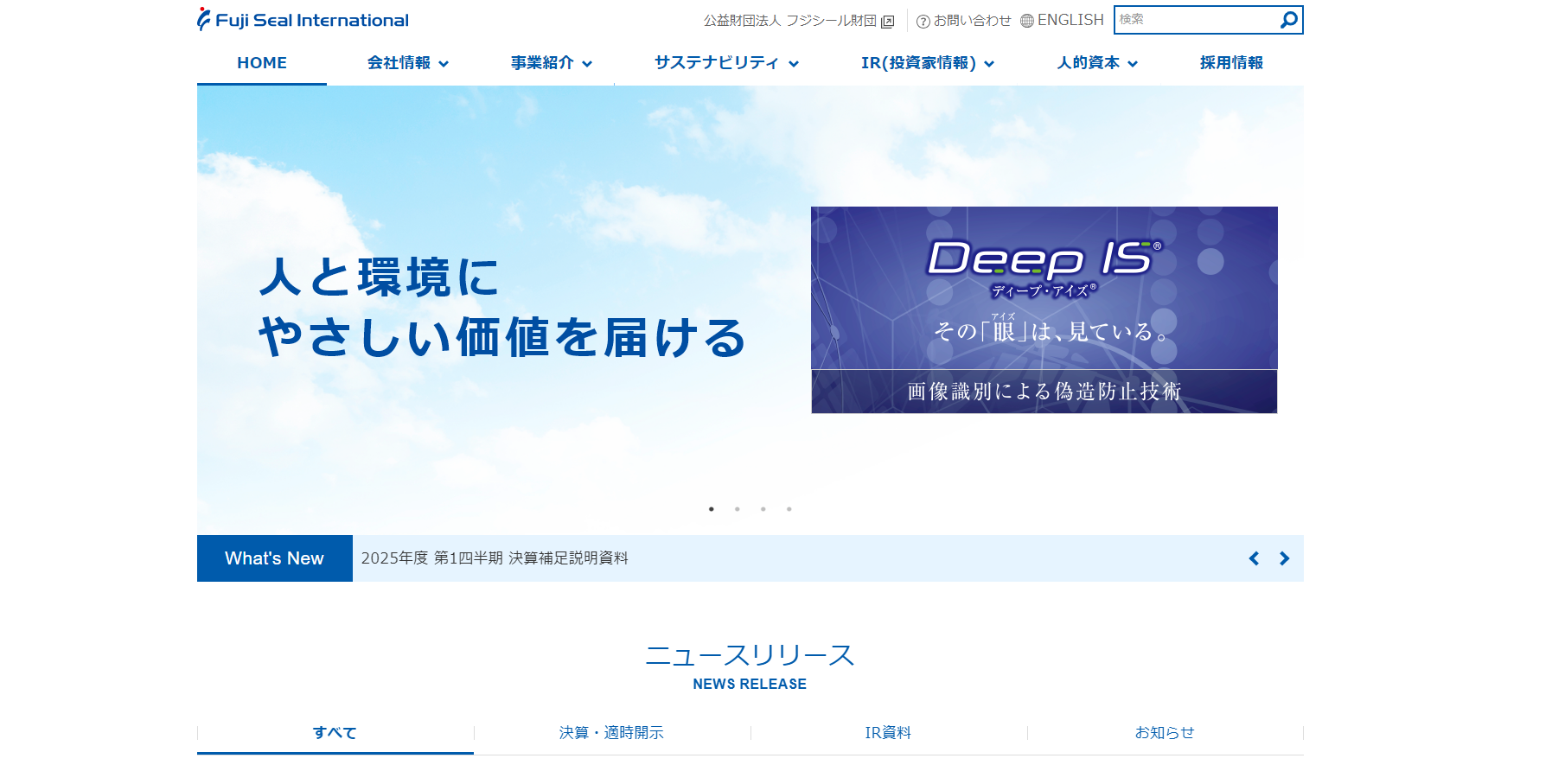The width and height of the screenshot is (1552, 784).
Task: Open the IR(投資家情報) menu
Action: click(927, 63)
